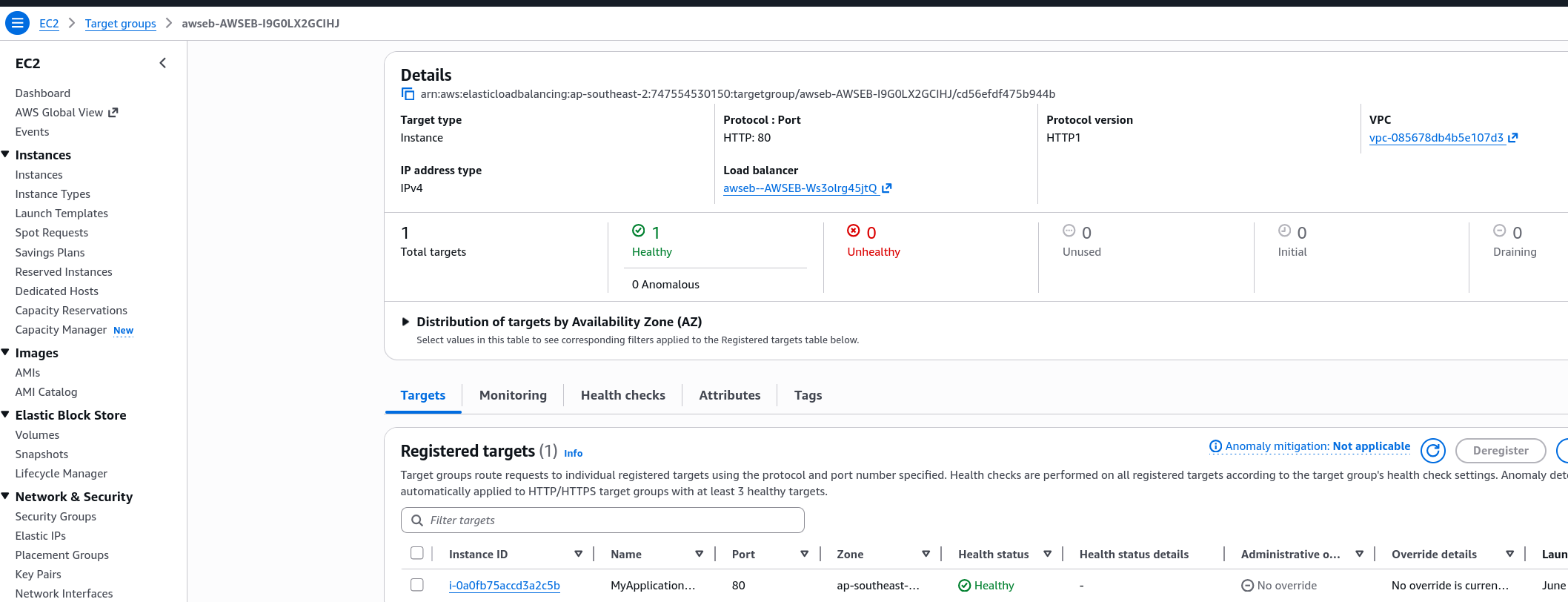The image size is (1568, 602).
Task: Open AMI Catalog in sidebar
Action: tap(46, 391)
